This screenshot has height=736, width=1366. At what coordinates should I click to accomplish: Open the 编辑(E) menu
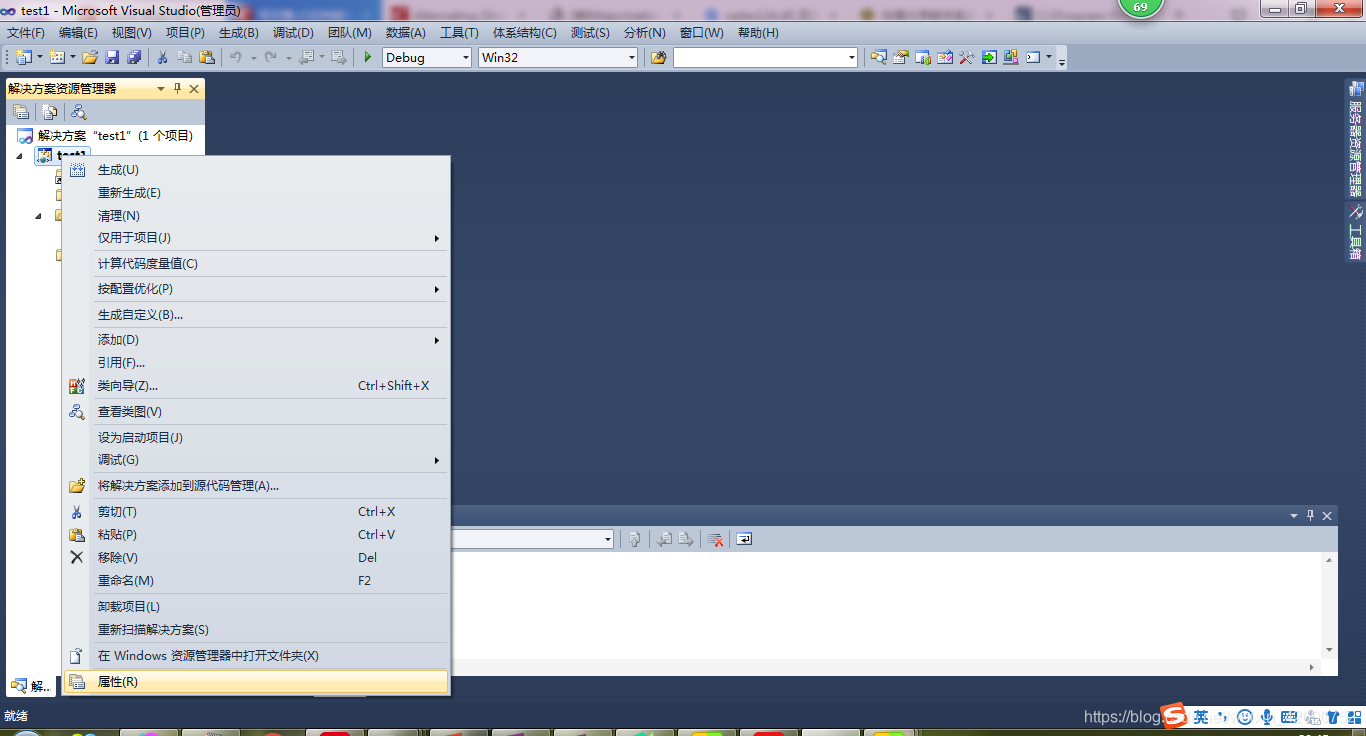tap(78, 33)
